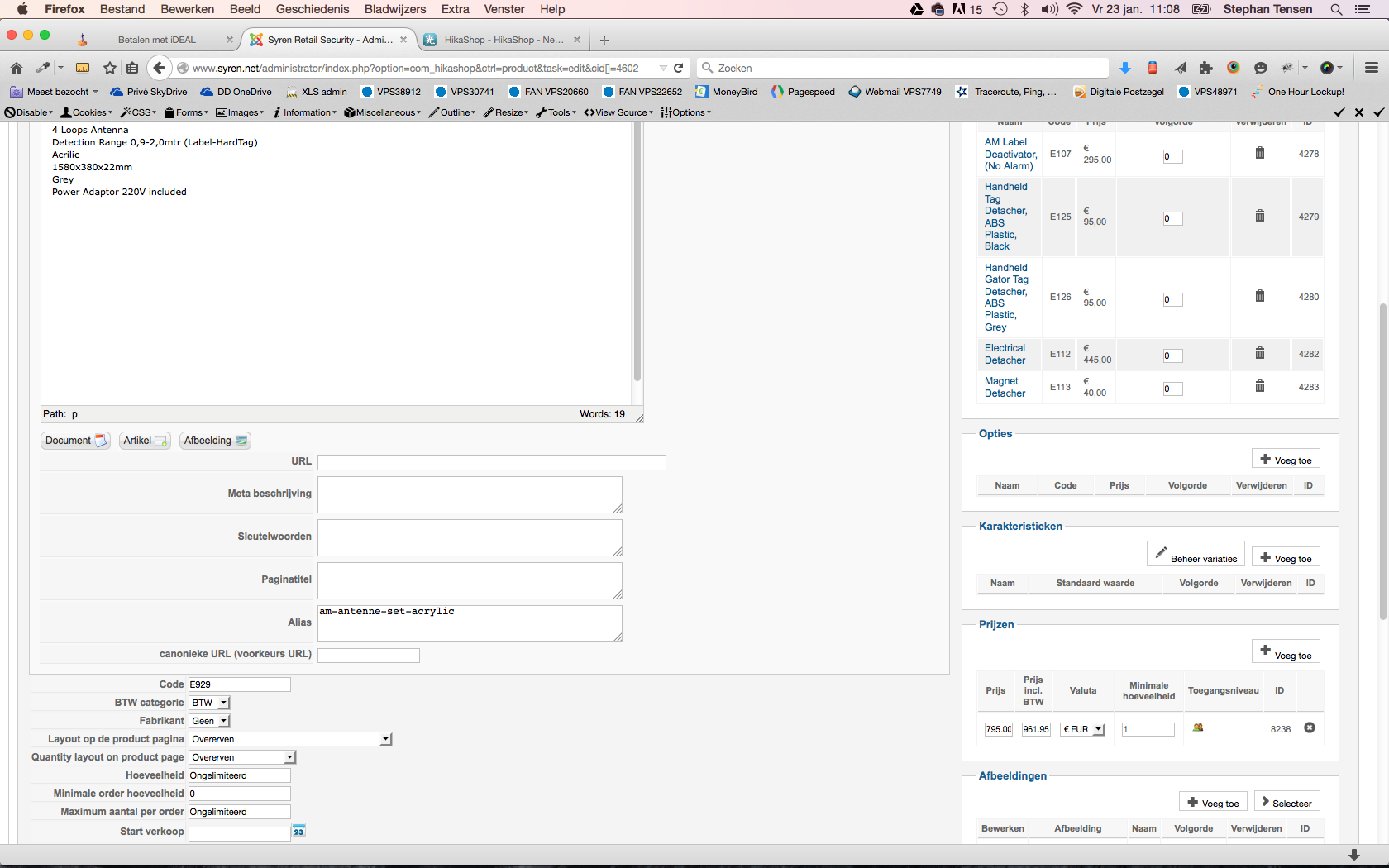Open the Bewerken menu
This screenshot has width=1389, height=868.
(188, 9)
